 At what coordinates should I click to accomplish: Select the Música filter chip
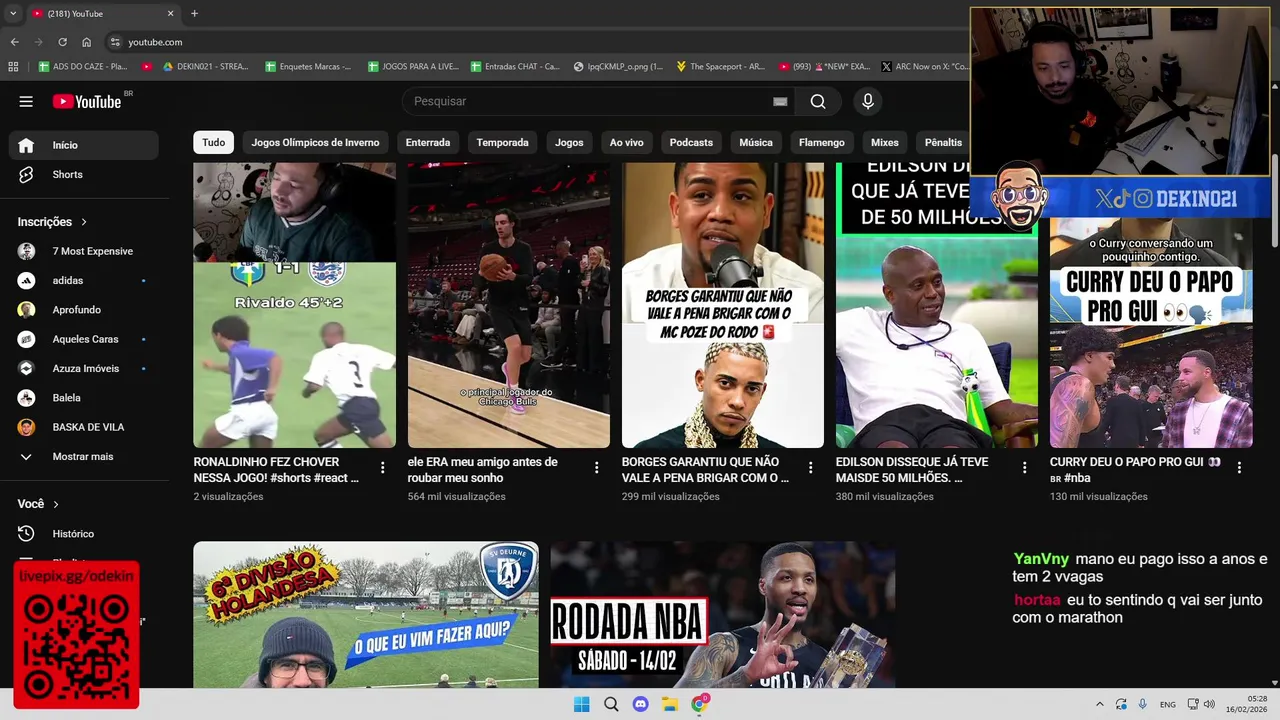click(x=756, y=142)
